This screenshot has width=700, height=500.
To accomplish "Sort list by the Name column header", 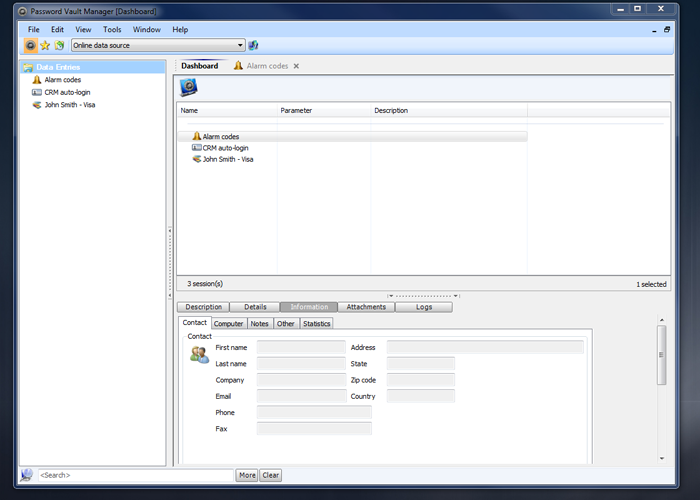I will pos(227,110).
